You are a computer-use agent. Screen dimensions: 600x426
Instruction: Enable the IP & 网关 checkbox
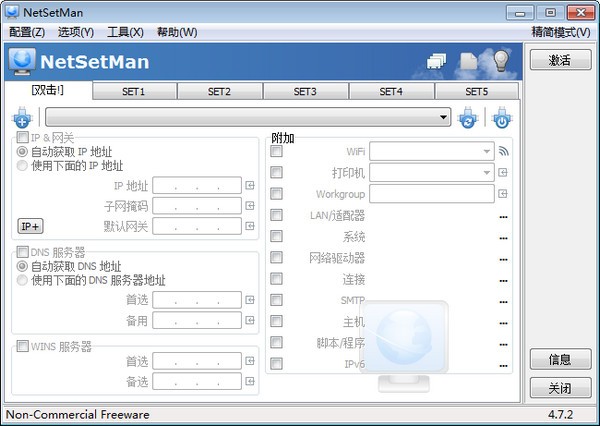[x=23, y=137]
